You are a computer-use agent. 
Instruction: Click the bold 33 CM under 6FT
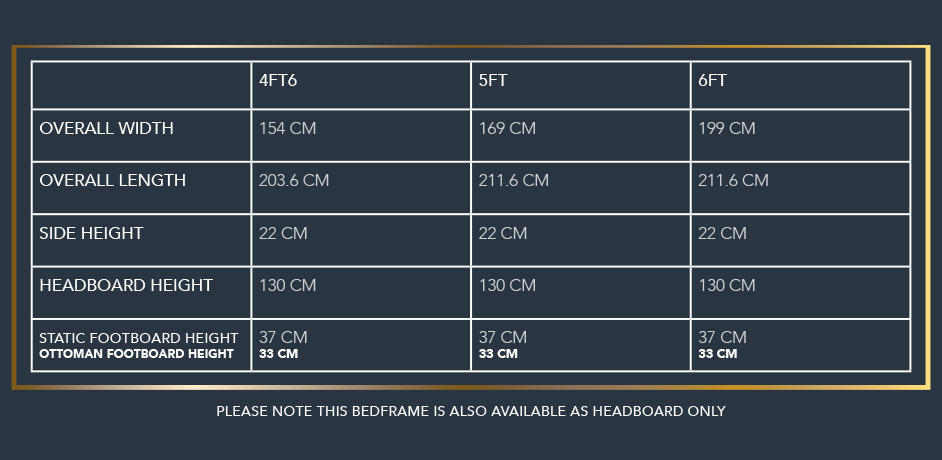click(717, 354)
